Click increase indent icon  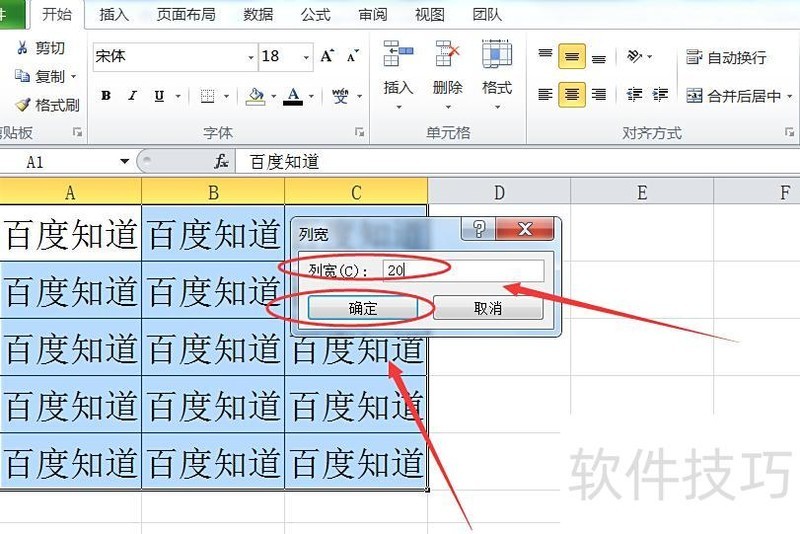660,95
